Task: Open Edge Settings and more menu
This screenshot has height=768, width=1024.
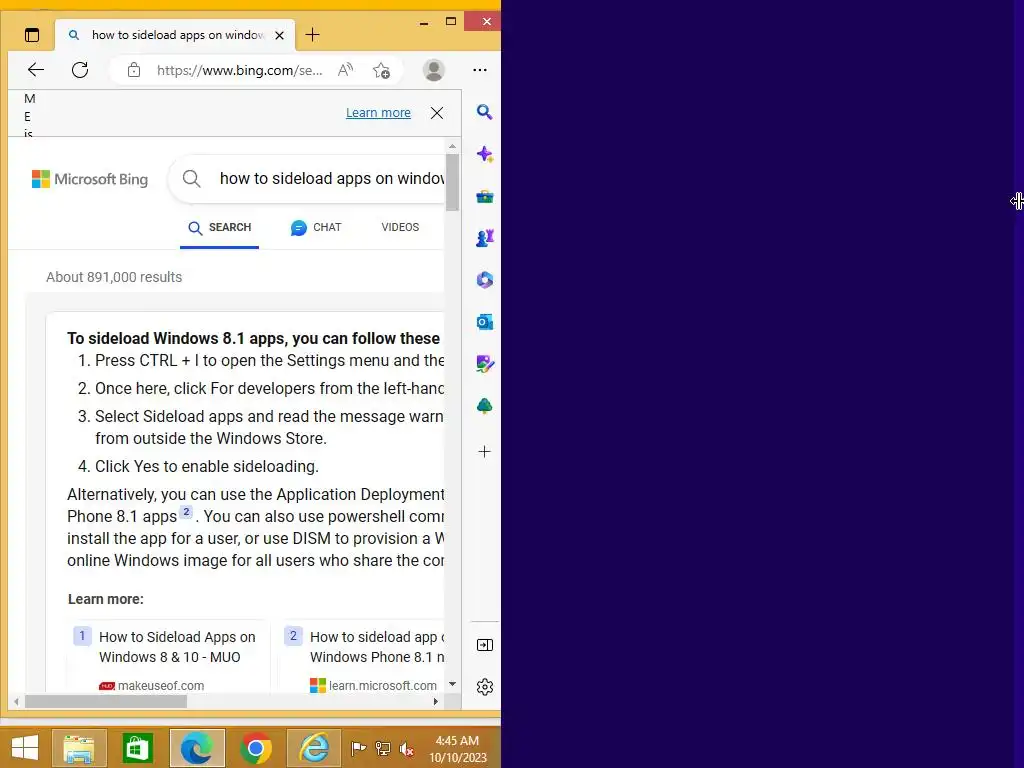Action: point(480,70)
